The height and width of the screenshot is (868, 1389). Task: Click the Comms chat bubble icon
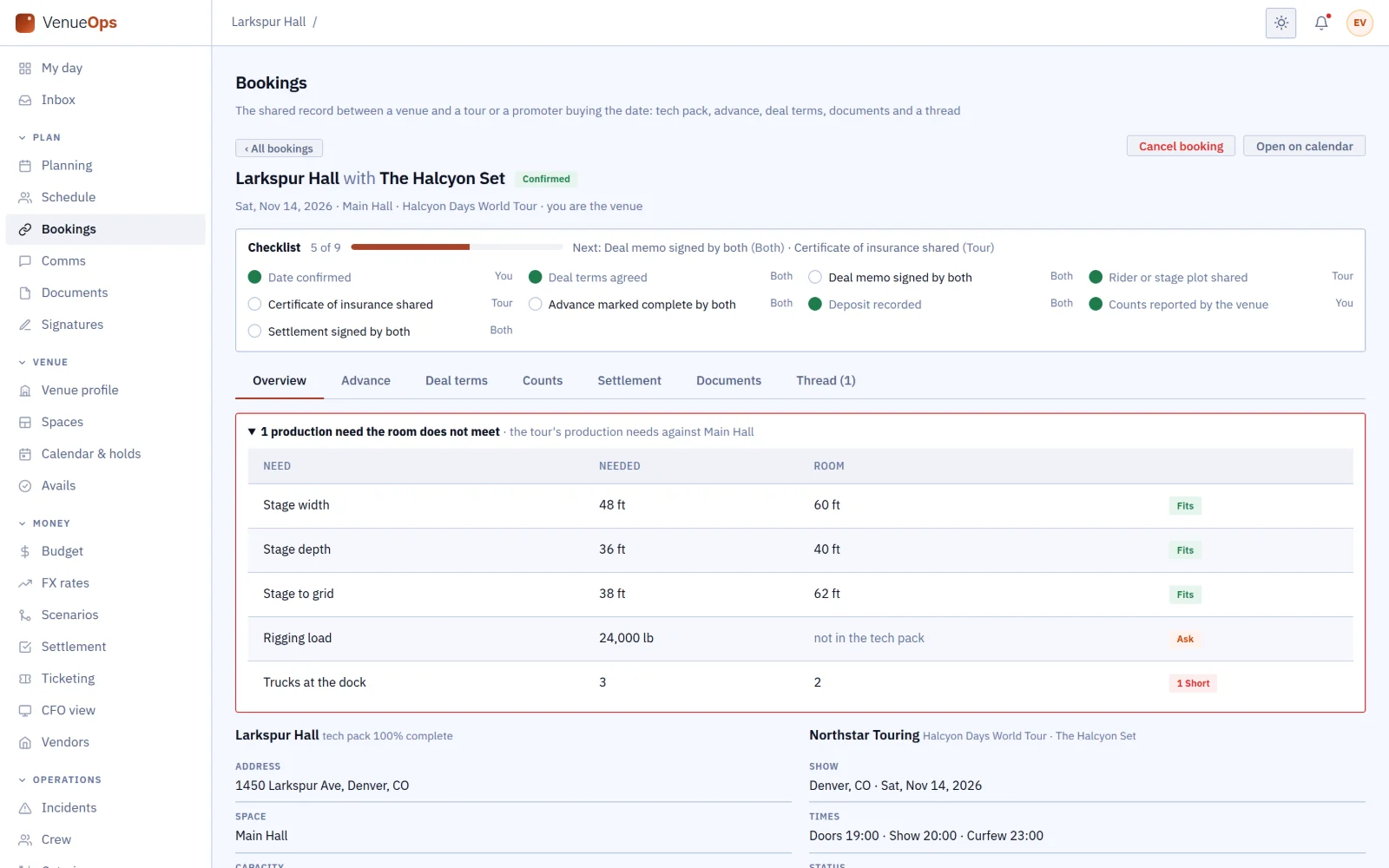coord(25,261)
